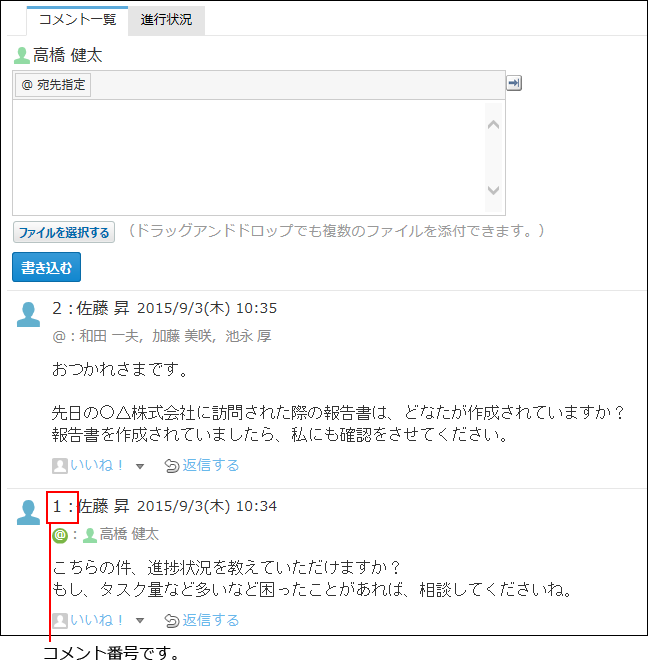The image size is (648, 660).
Task: Click the user icon next to 高橋 健太 header
Action: pos(21,56)
